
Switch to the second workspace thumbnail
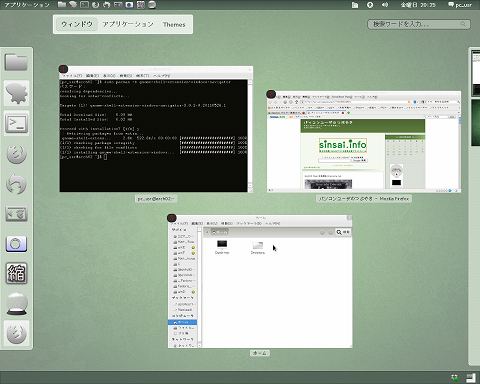tap(476, 123)
